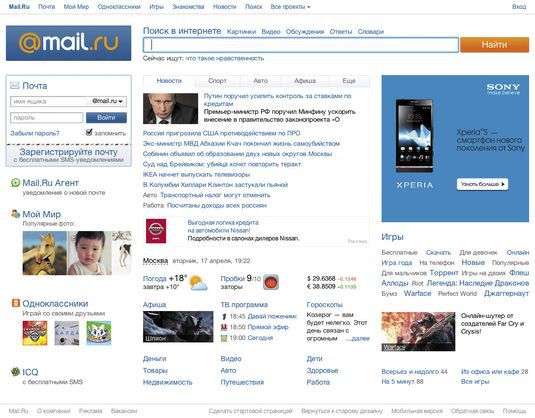535x418 pixels.
Task: Open Вакансии in the footer
Action: tap(124, 411)
